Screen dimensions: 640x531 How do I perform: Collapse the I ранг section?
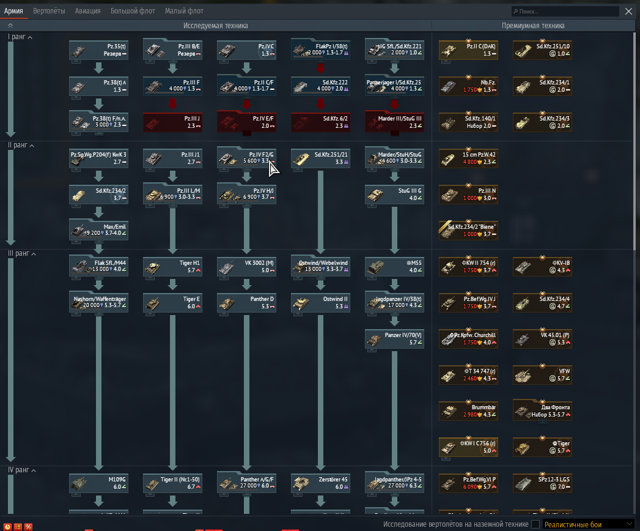pyautogui.click(x=20, y=37)
